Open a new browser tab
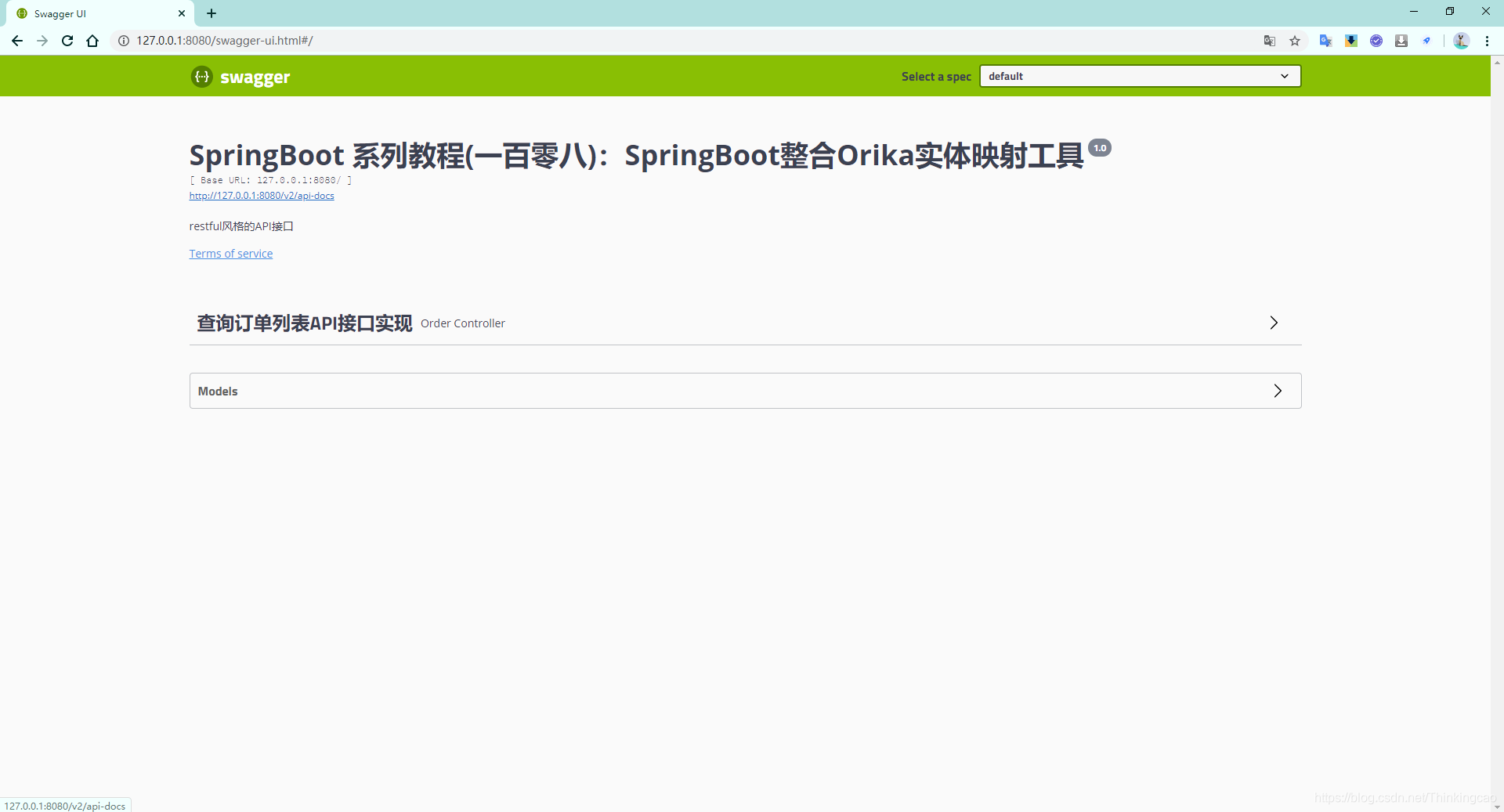The image size is (1504, 812). coord(211,13)
